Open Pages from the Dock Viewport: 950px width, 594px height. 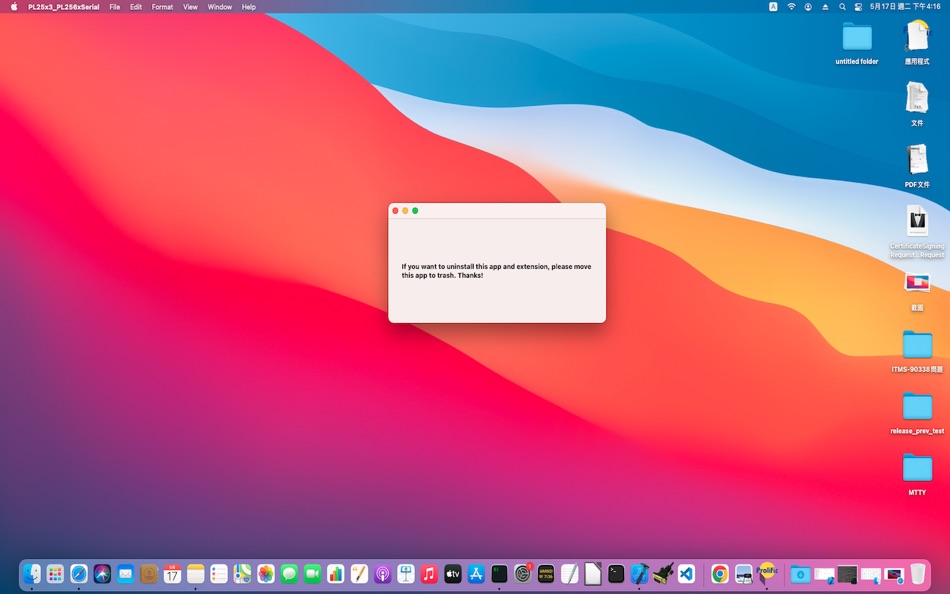[359, 573]
